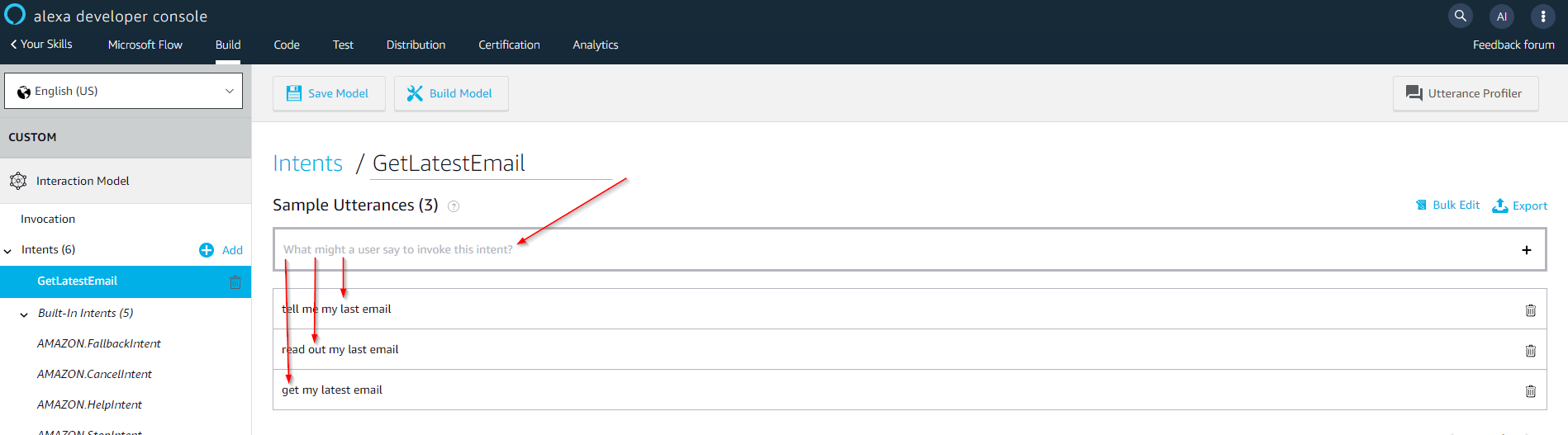The height and width of the screenshot is (435, 1568).
Task: Delete the GetLatestEmail intent with trash icon
Action: click(235, 282)
